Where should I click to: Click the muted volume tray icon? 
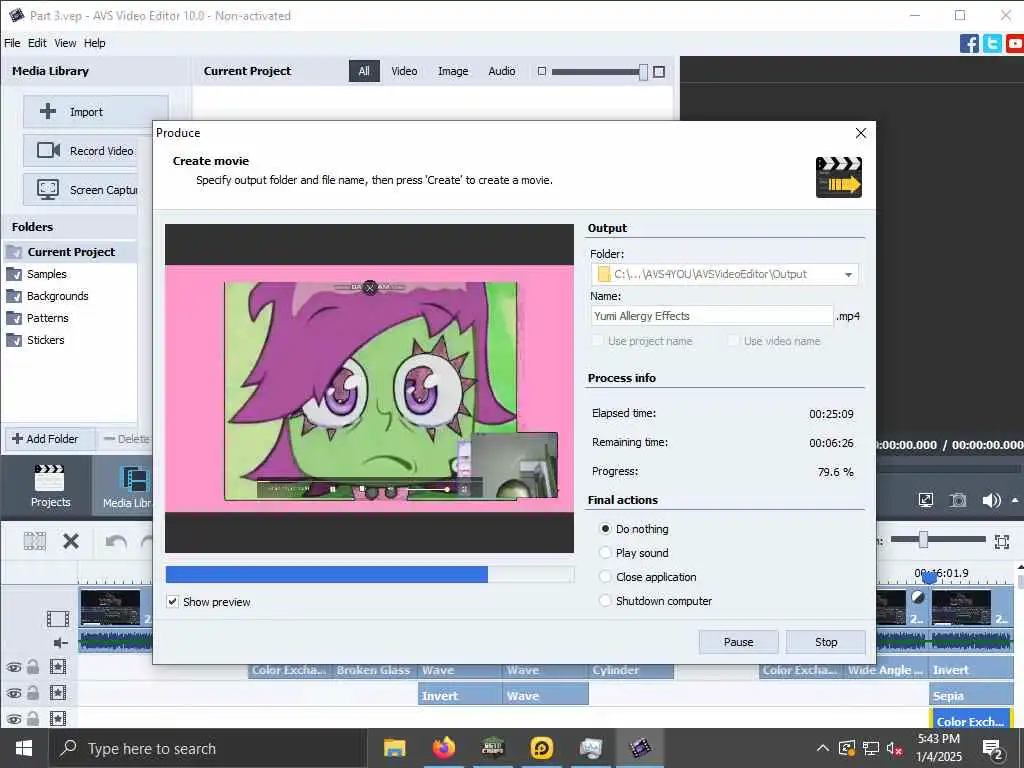[x=894, y=749]
